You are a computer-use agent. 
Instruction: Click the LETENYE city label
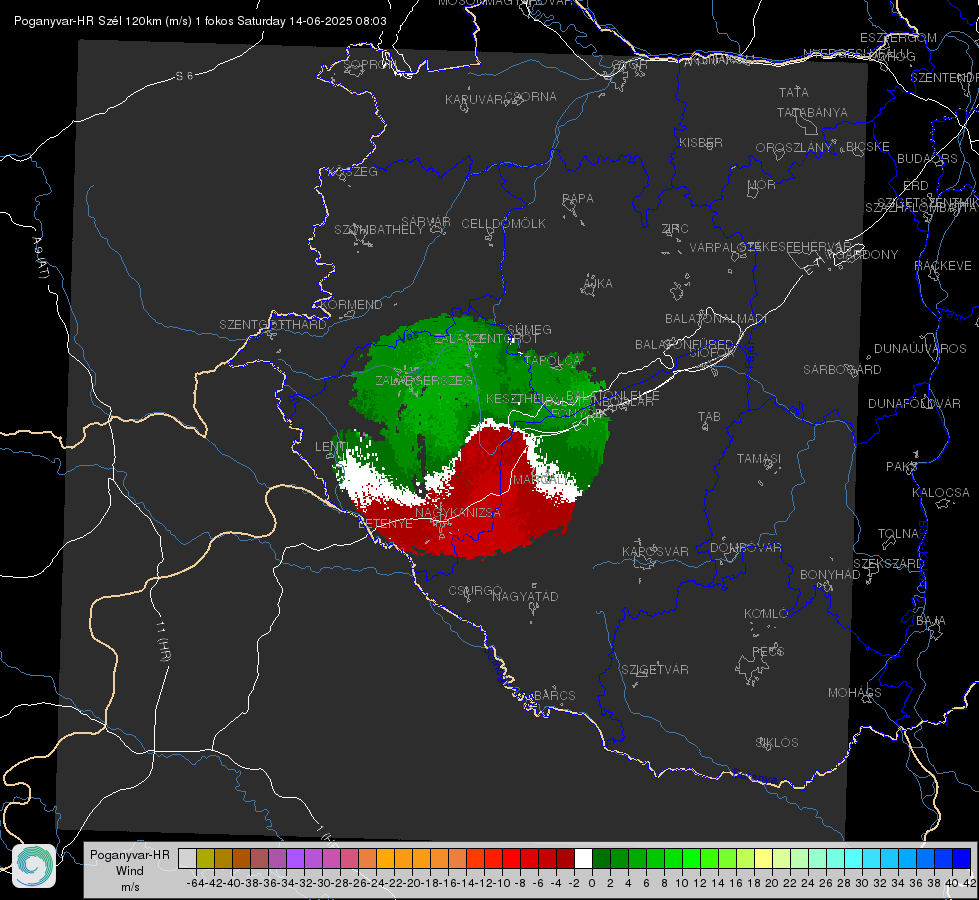(385, 524)
